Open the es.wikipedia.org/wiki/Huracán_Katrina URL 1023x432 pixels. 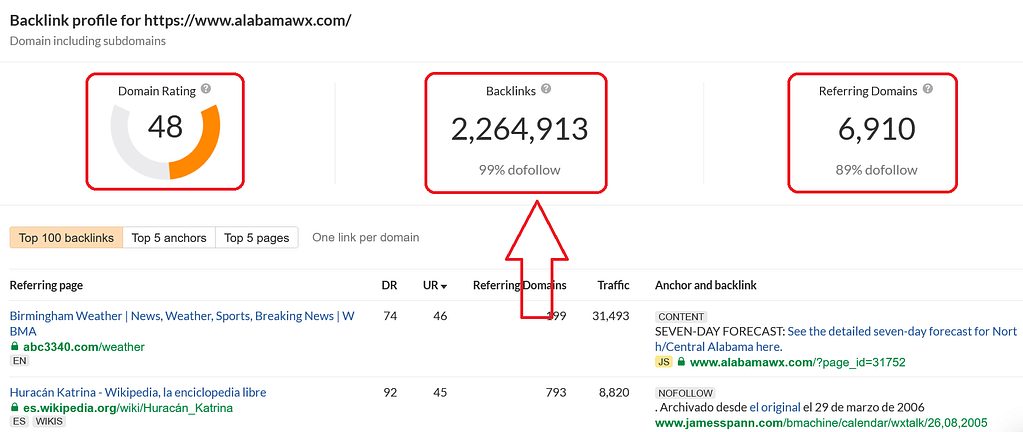point(128,408)
